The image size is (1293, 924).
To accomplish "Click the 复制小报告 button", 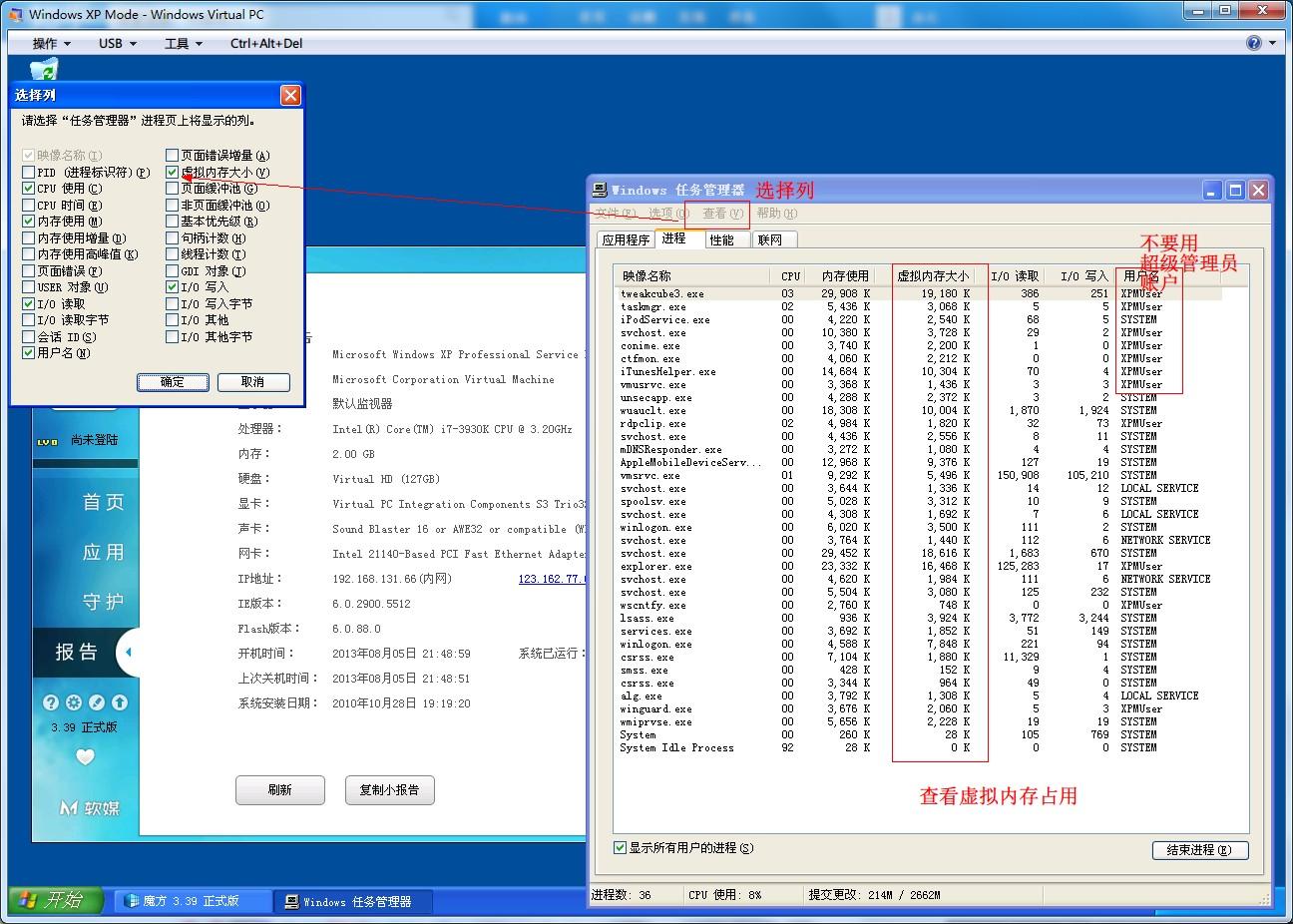I will (x=389, y=789).
